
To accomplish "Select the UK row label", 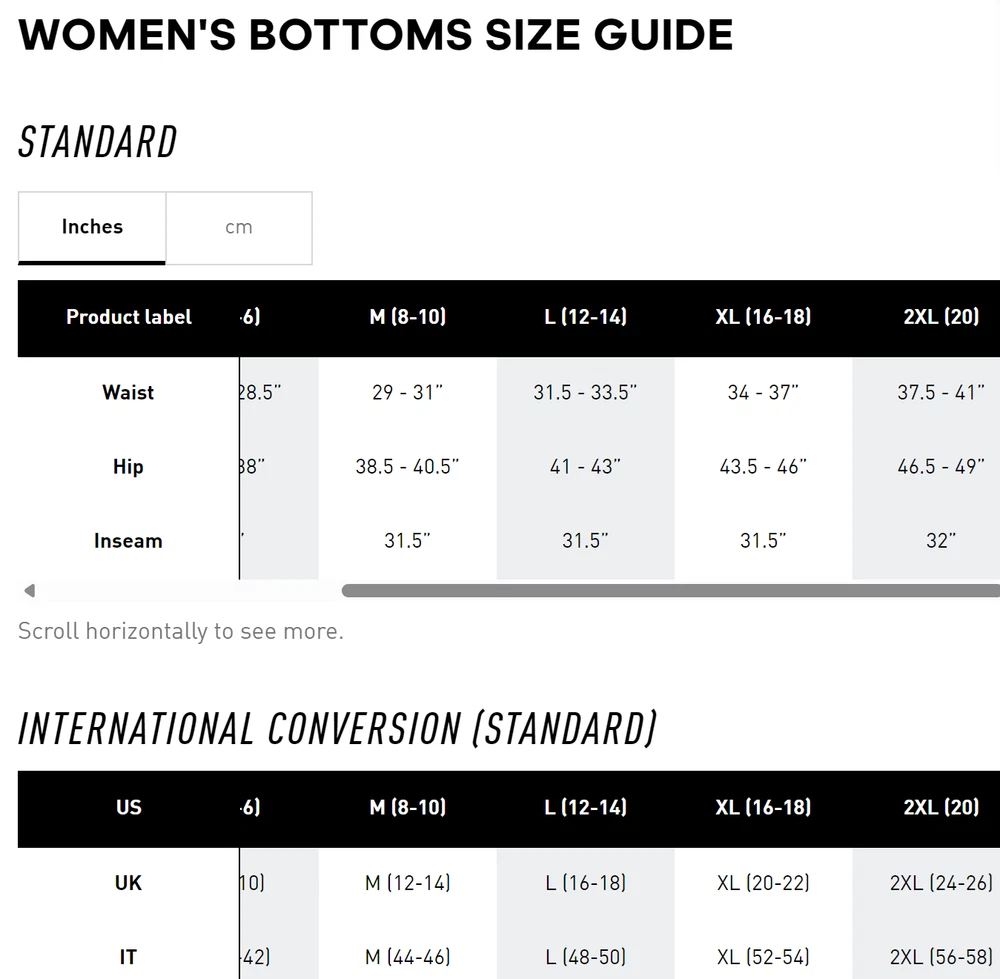I will 128,883.
